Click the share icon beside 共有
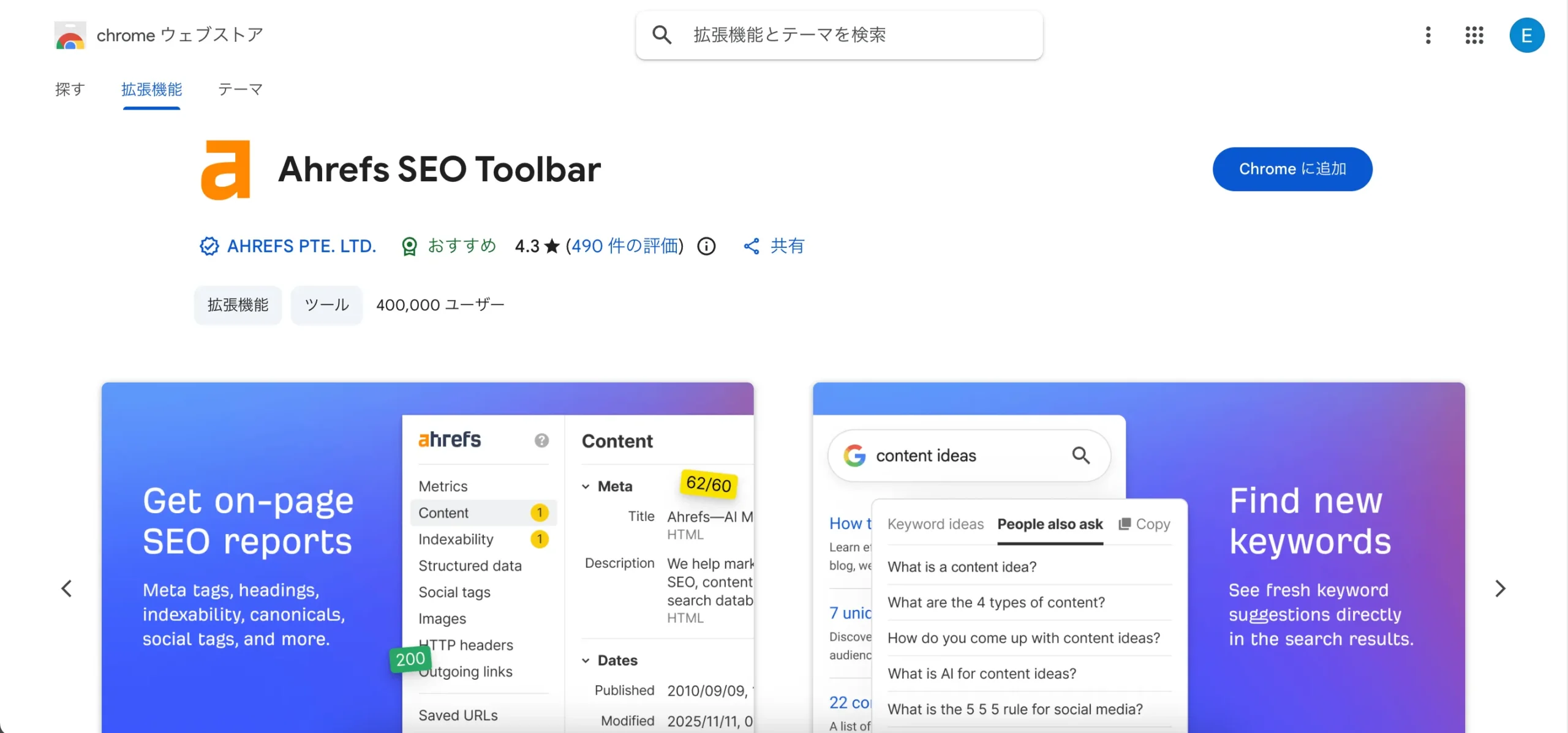Image resolution: width=1568 pixels, height=733 pixels. 752,246
